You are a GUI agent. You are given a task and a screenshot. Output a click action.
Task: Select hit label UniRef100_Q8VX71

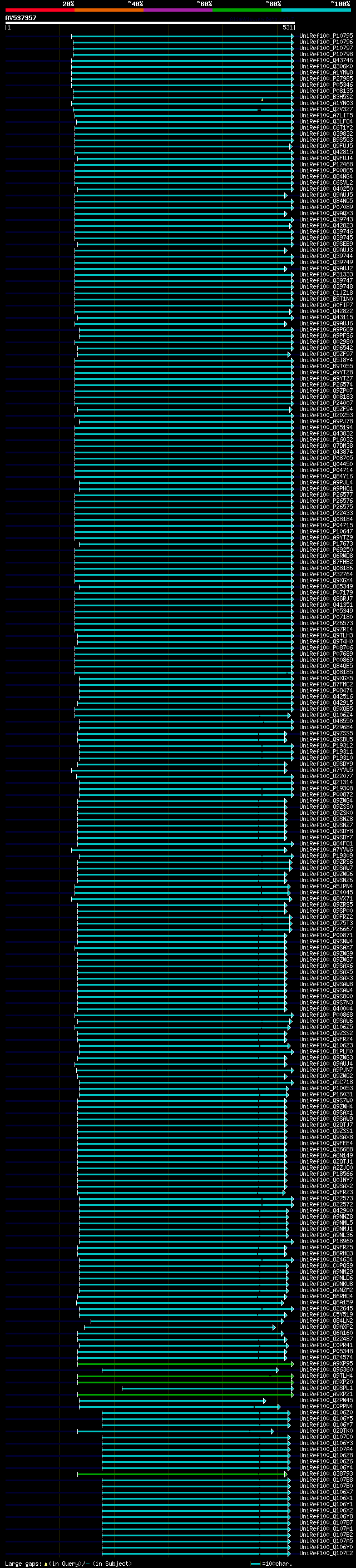(326, 898)
